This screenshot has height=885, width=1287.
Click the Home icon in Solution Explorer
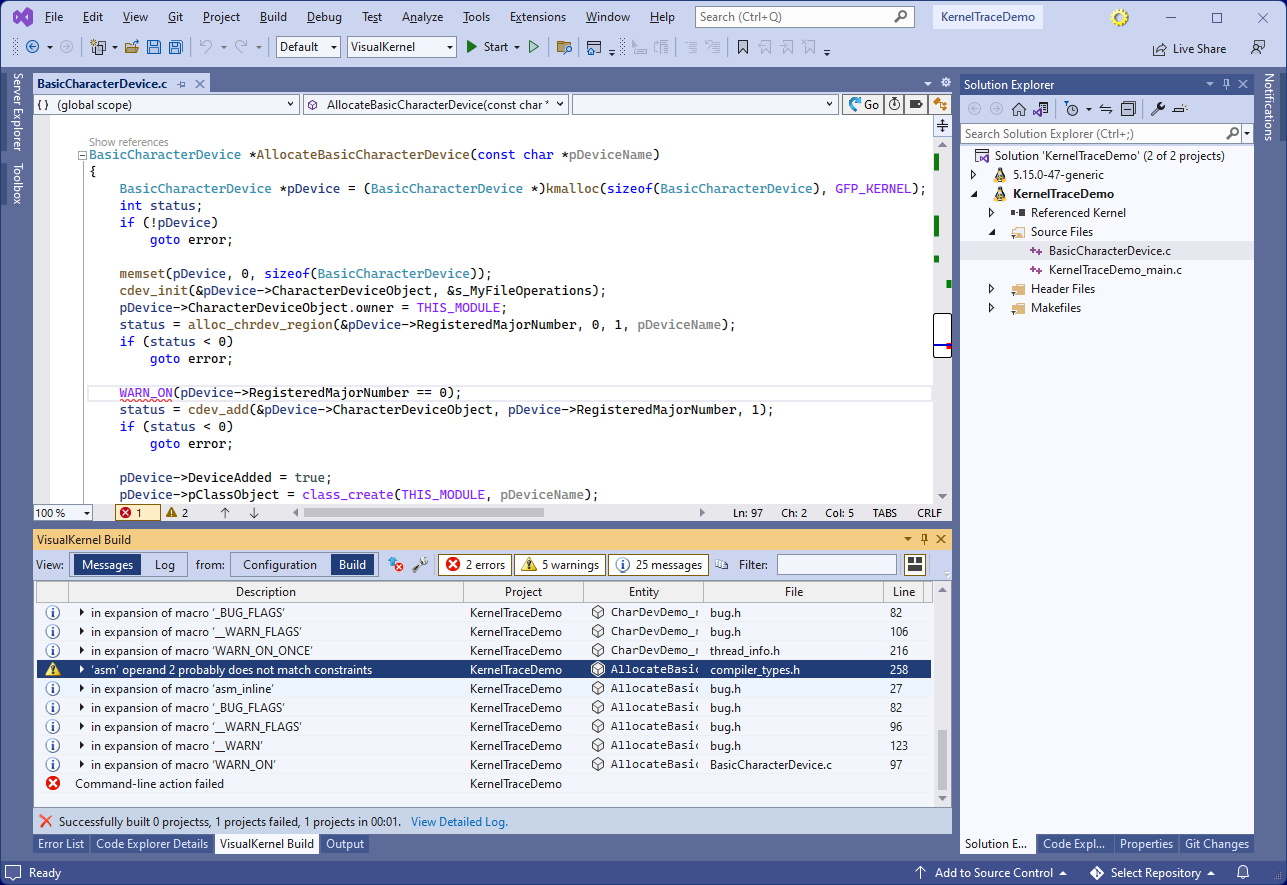point(1019,109)
